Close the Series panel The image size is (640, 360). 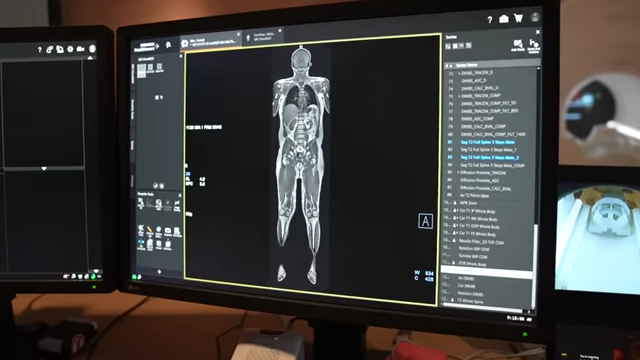point(538,32)
